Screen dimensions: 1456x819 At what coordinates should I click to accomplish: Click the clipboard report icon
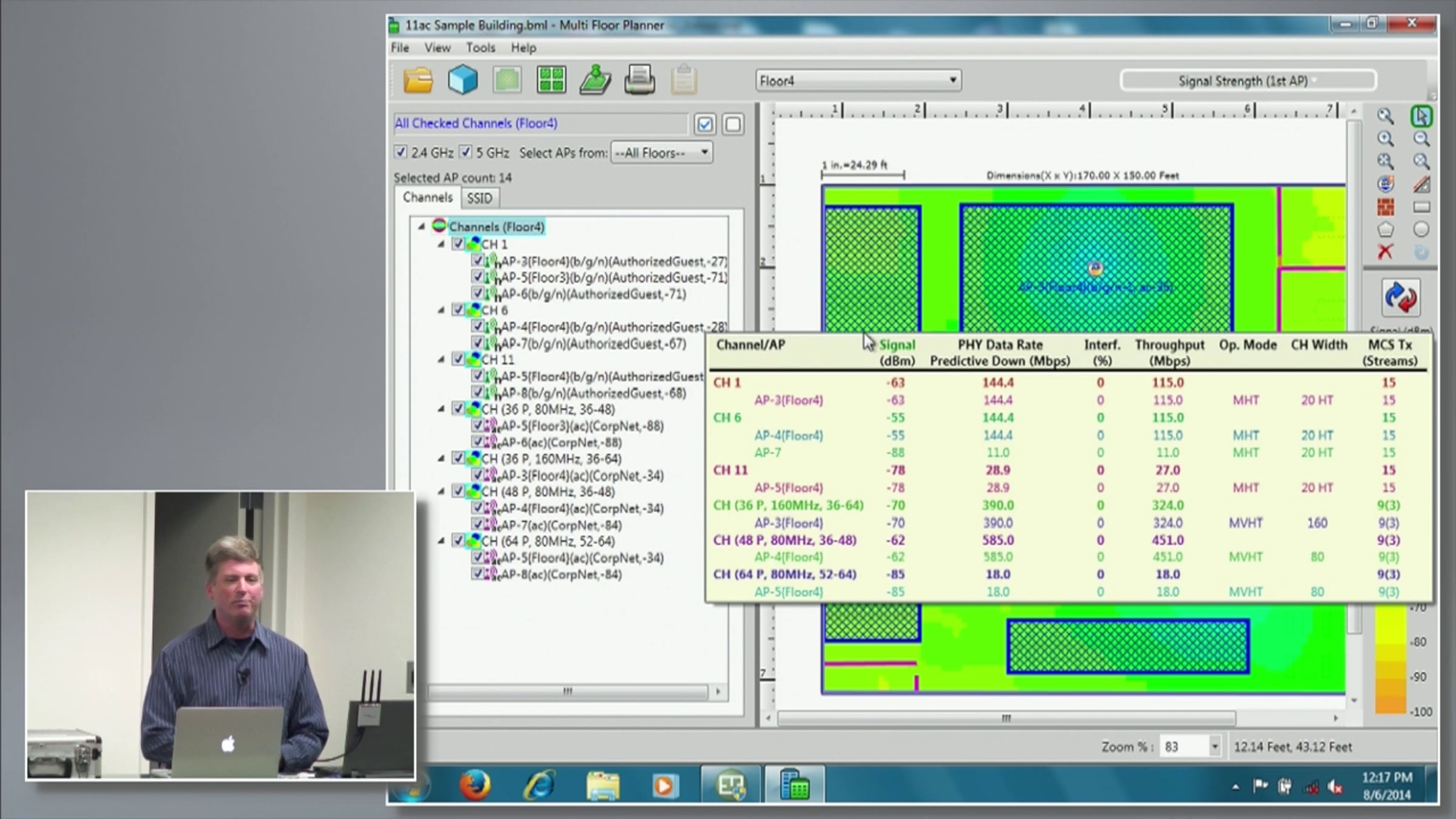tap(684, 80)
